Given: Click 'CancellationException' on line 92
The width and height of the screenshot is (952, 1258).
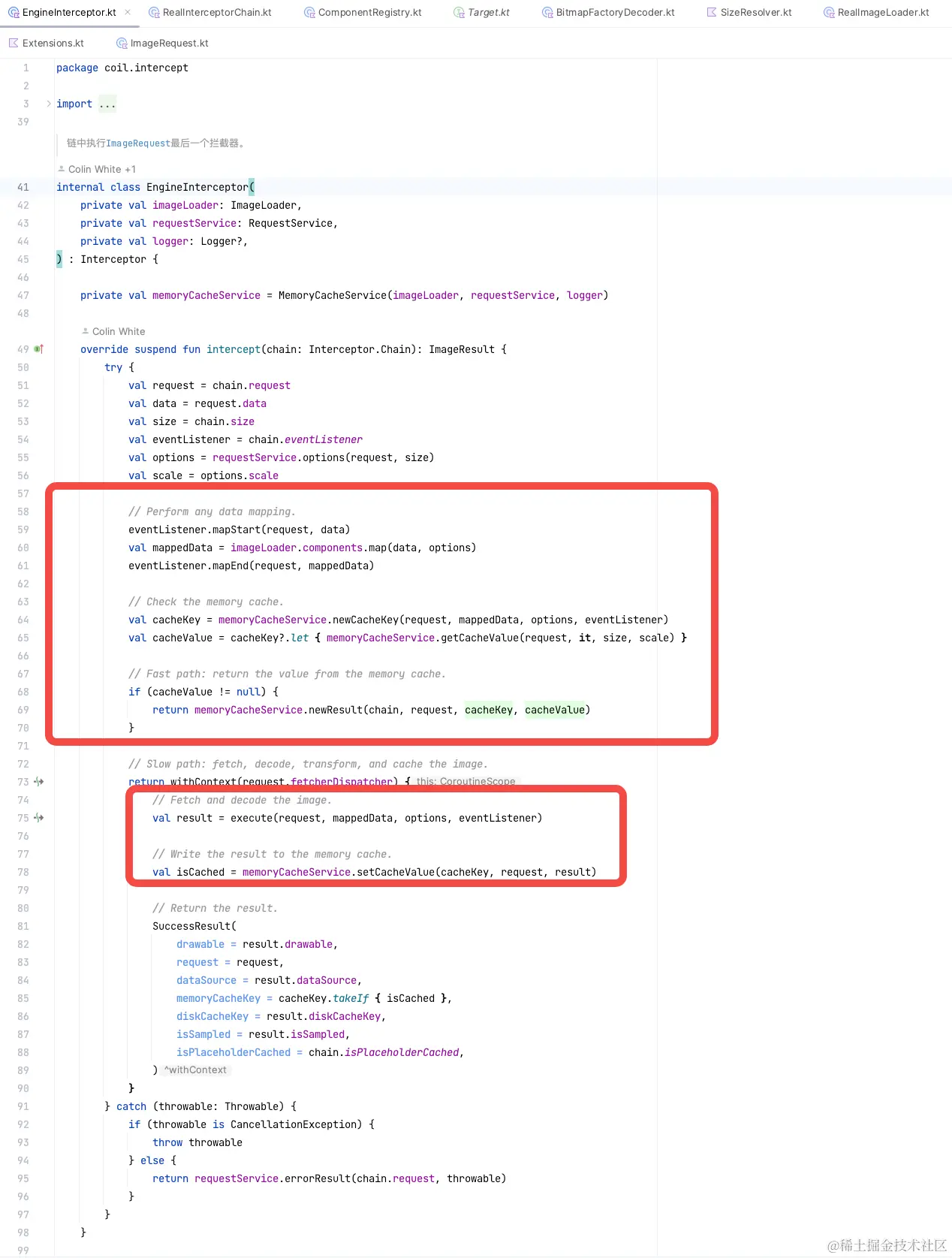Looking at the screenshot, I should 294,1124.
